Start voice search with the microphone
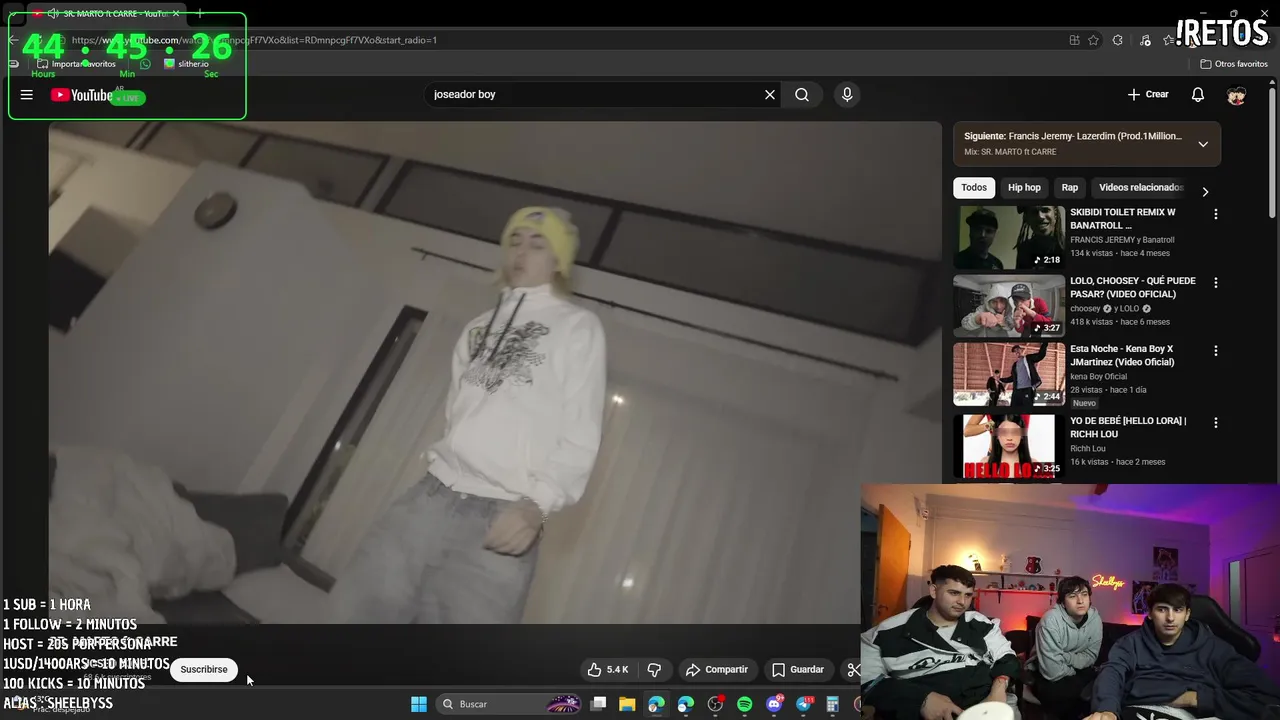Viewport: 1280px width, 720px height. point(847,95)
